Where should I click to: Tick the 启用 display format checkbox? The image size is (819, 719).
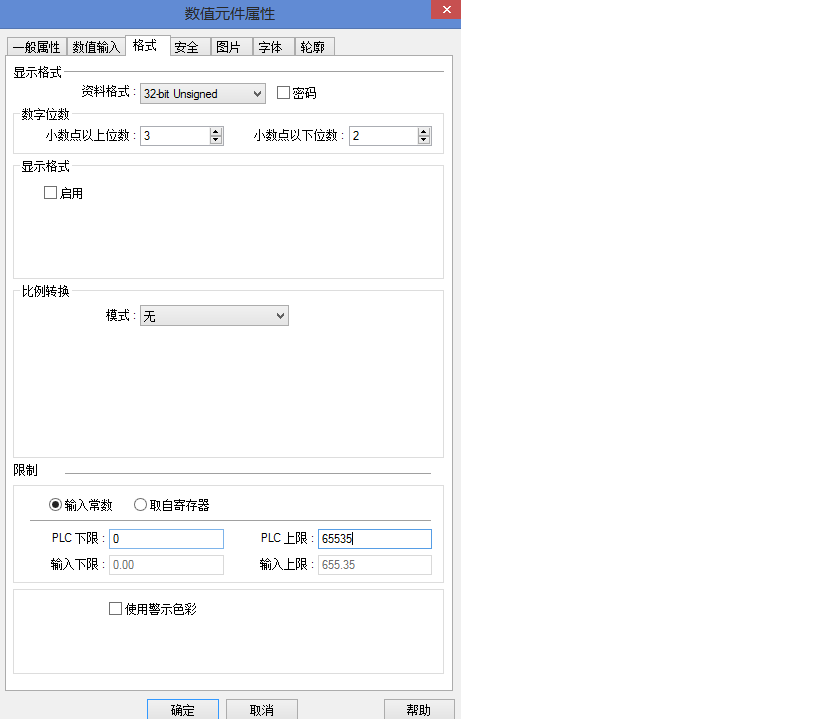(x=50, y=193)
